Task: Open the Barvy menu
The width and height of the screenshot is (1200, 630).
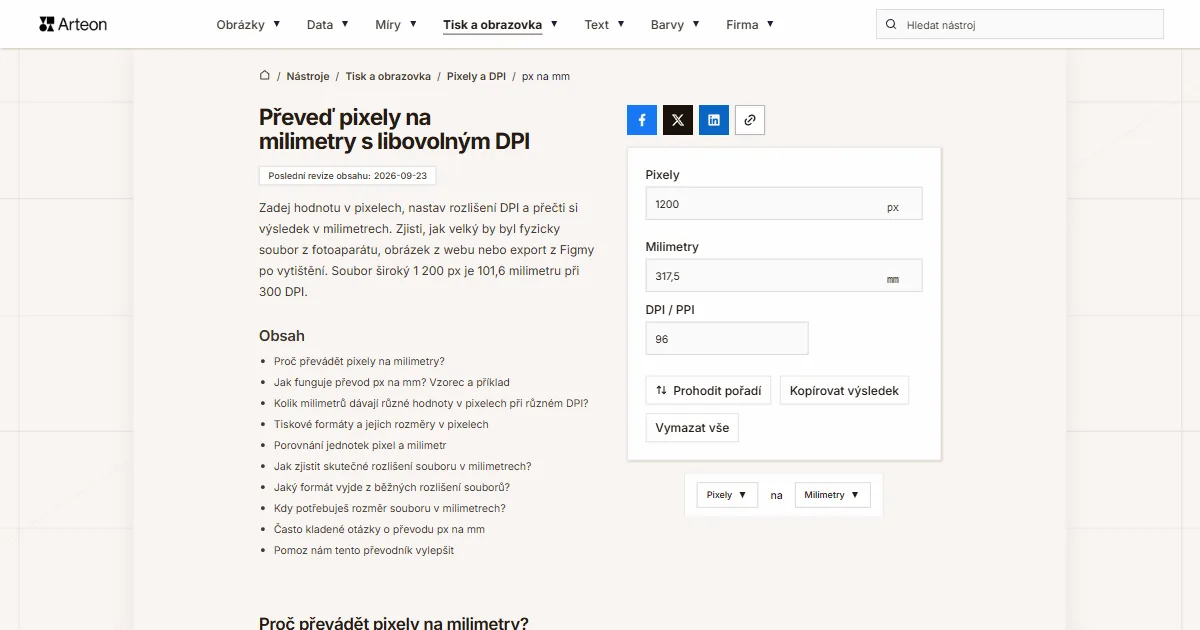Action: (x=674, y=24)
